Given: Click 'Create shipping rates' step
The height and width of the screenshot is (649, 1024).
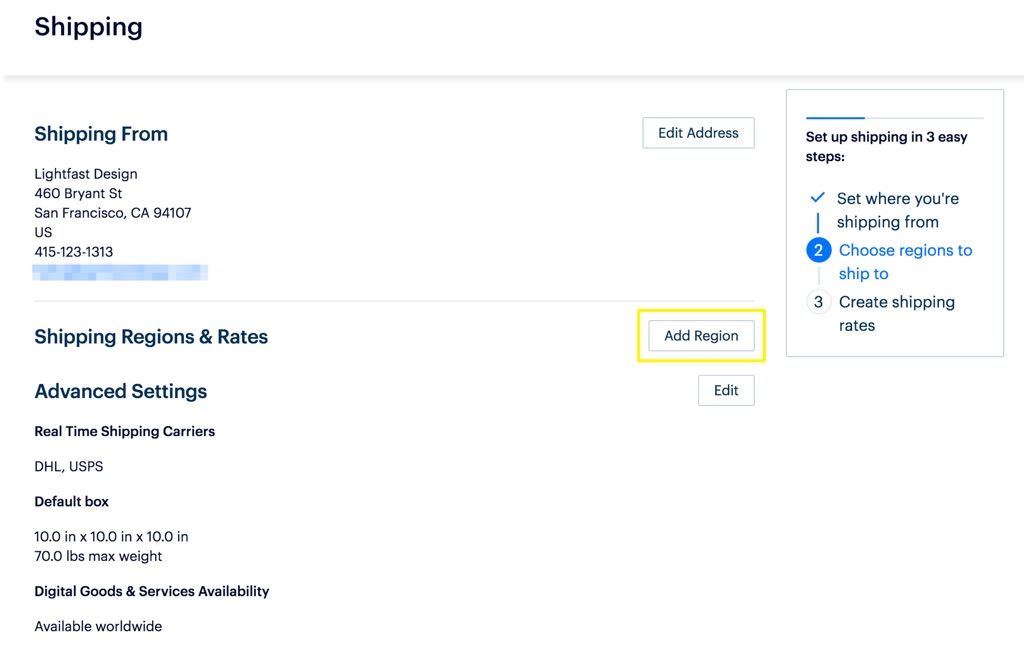Looking at the screenshot, I should 897,313.
